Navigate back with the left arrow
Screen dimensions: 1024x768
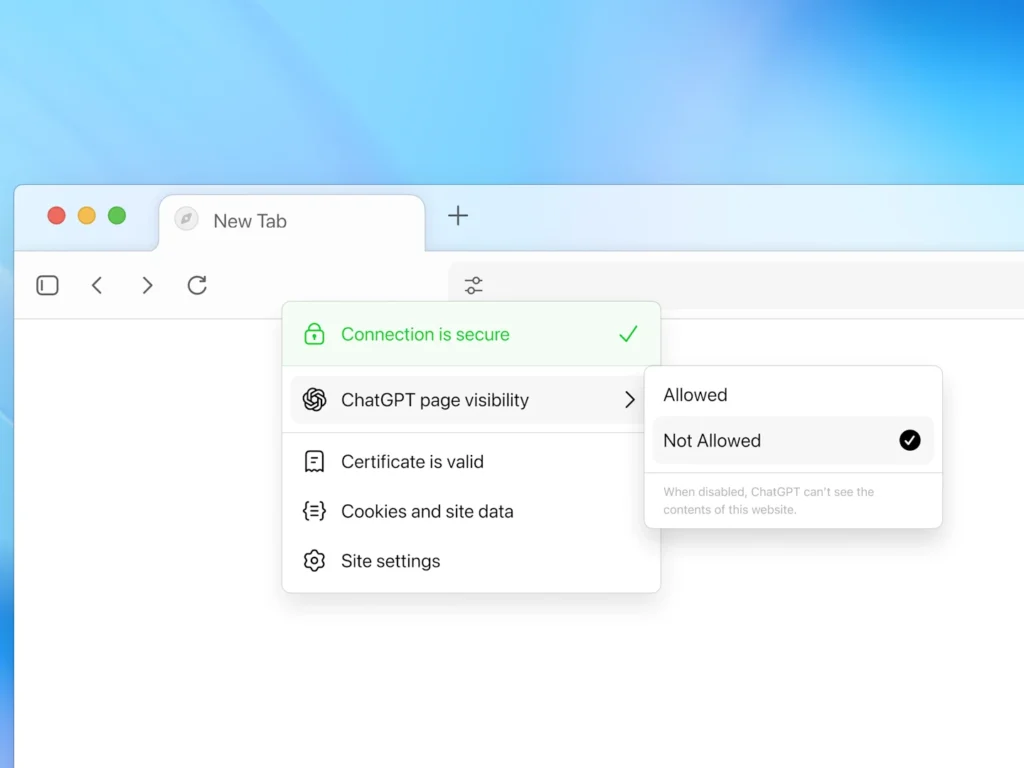97,285
